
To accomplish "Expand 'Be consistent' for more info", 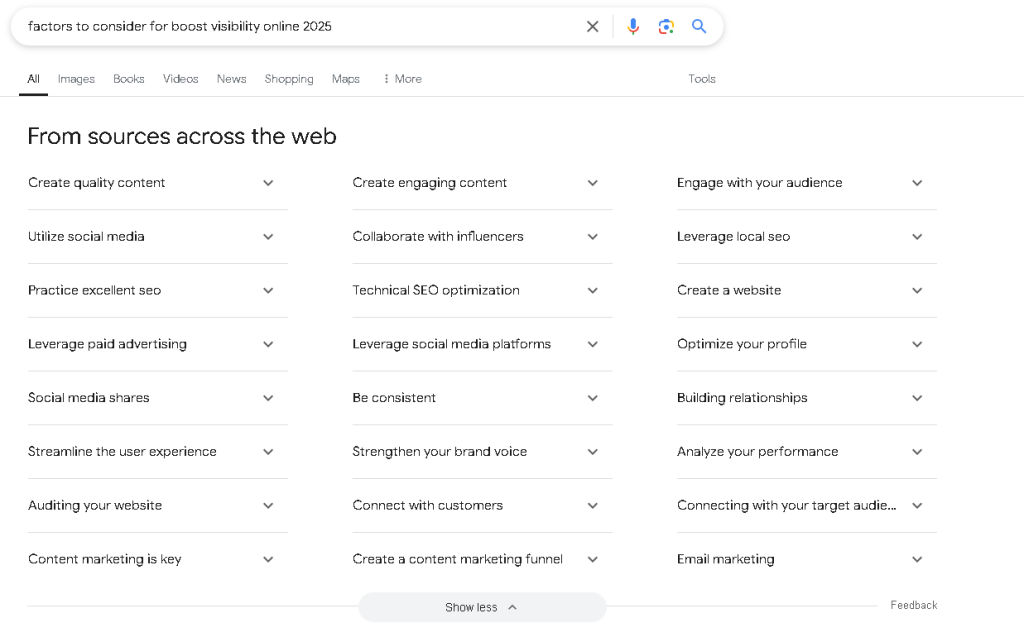I will tap(592, 398).
